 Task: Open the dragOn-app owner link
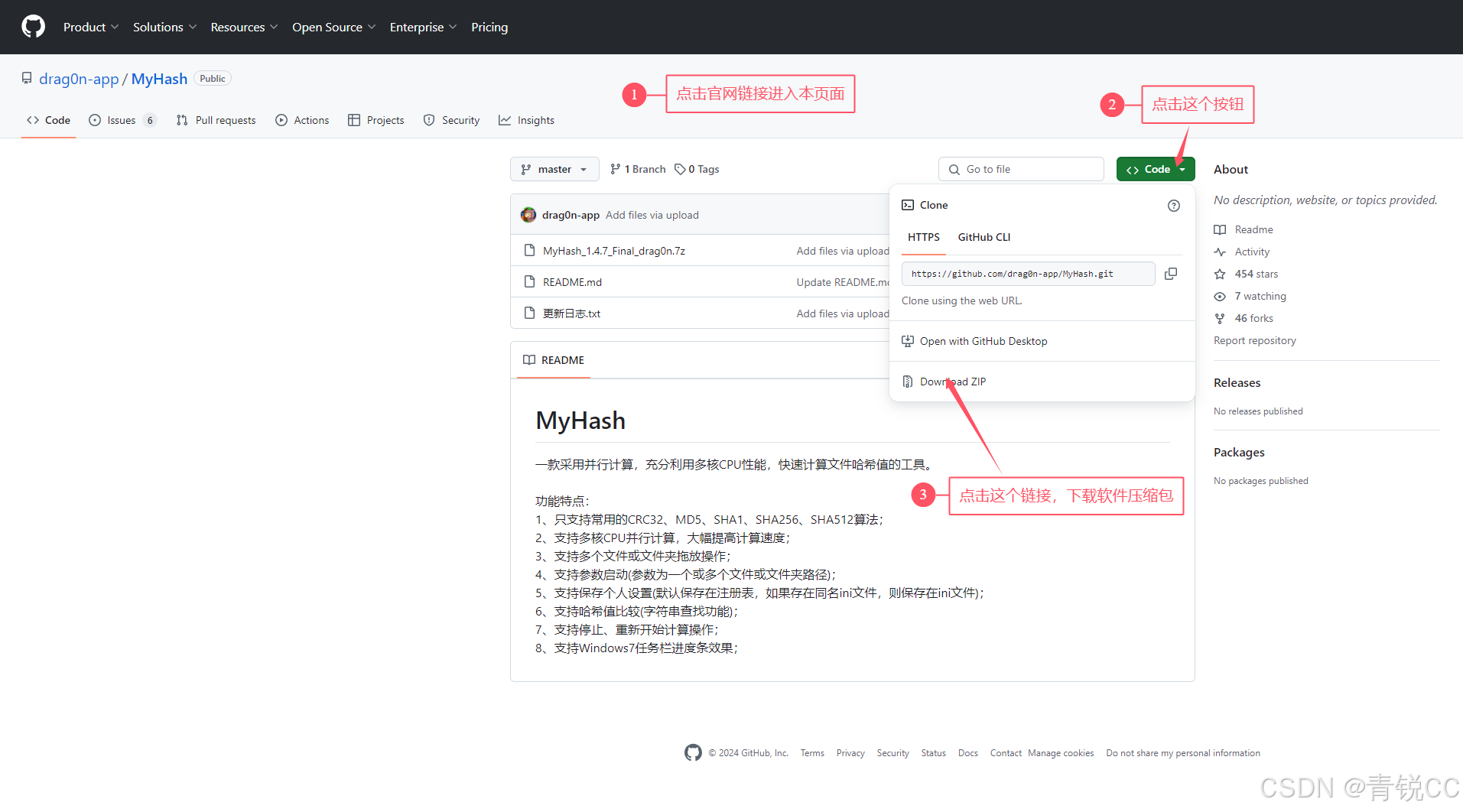click(x=79, y=79)
